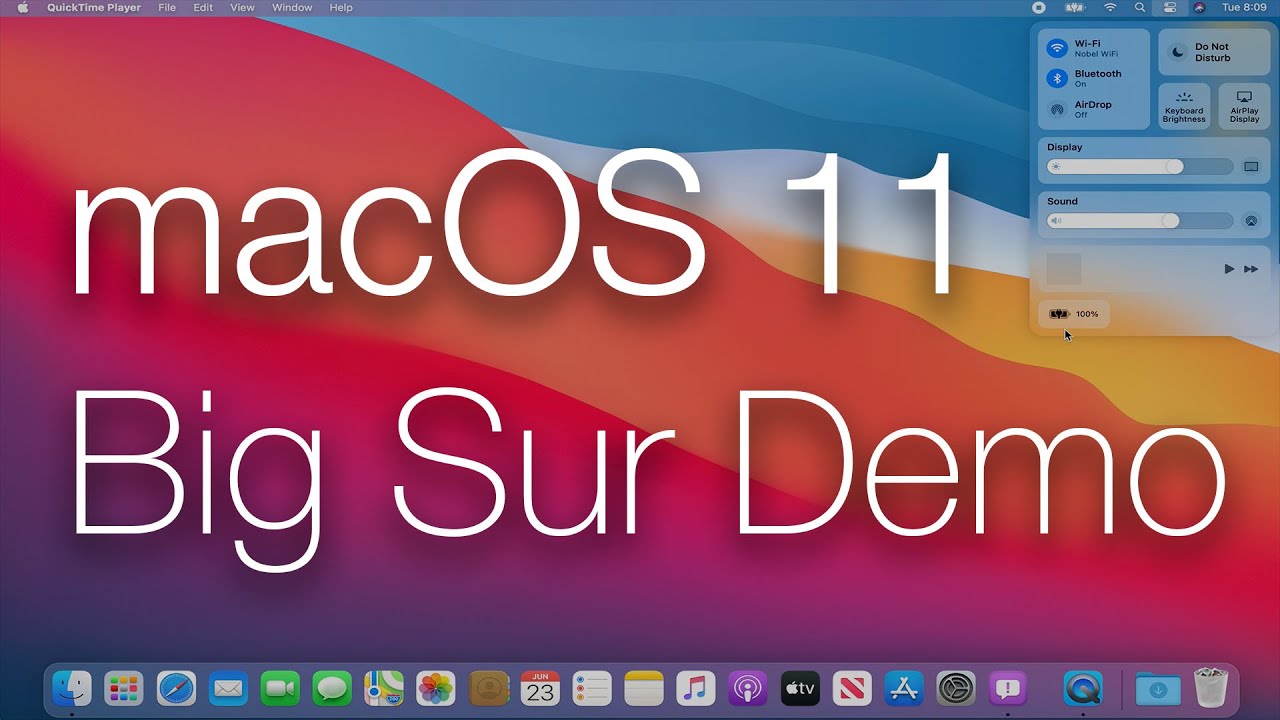Image resolution: width=1280 pixels, height=720 pixels.
Task: Open the Edit menu
Action: tap(203, 8)
